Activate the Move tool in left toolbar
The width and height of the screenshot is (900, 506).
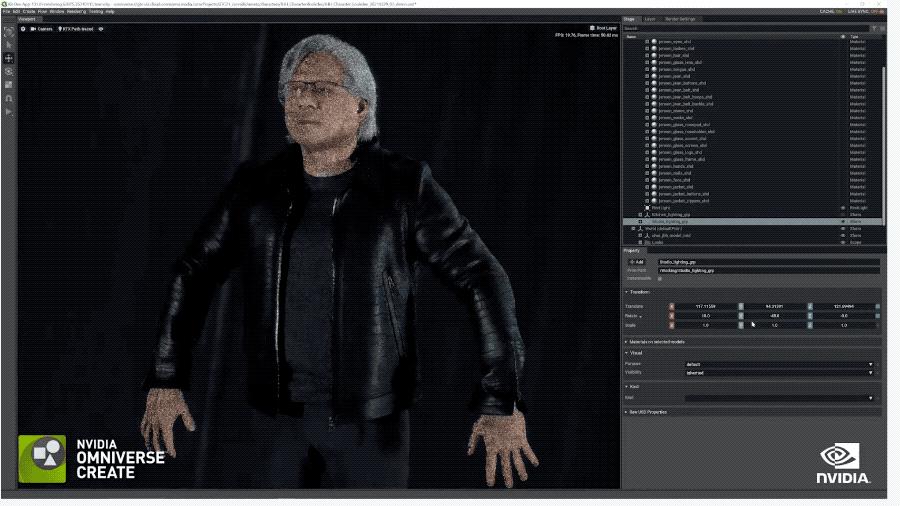9,58
